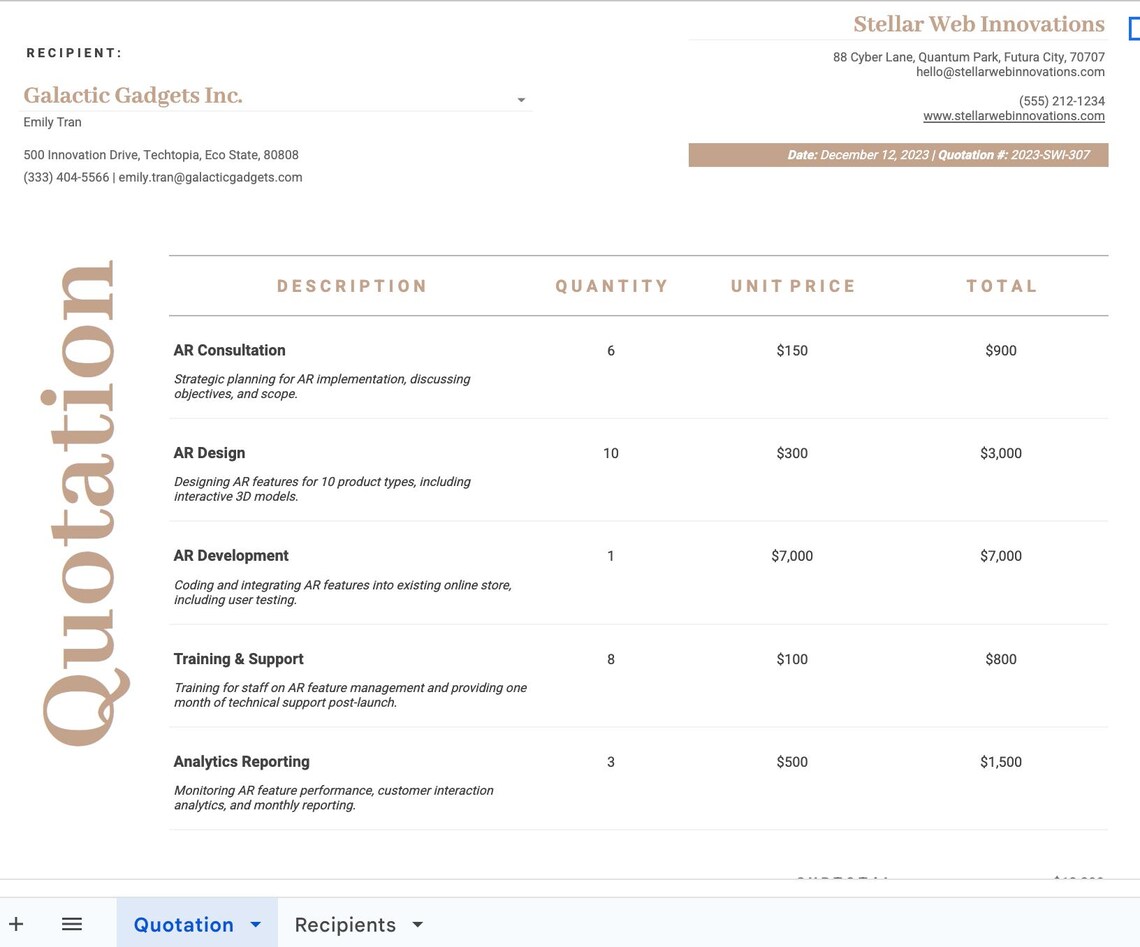
Task: Open the all-sheets hamburger menu
Action: point(71,923)
